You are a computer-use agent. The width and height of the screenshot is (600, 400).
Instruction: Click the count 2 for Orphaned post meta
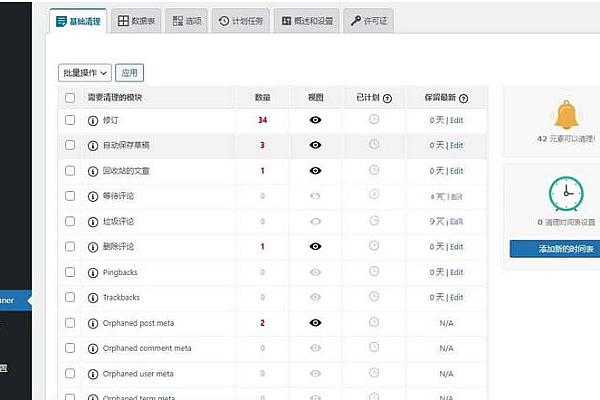coord(262,323)
